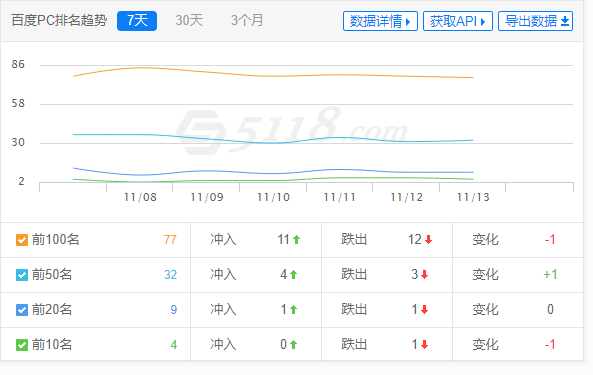Expand 数据详情 arrow button
Screen dimensions: 593x375
click(380, 21)
